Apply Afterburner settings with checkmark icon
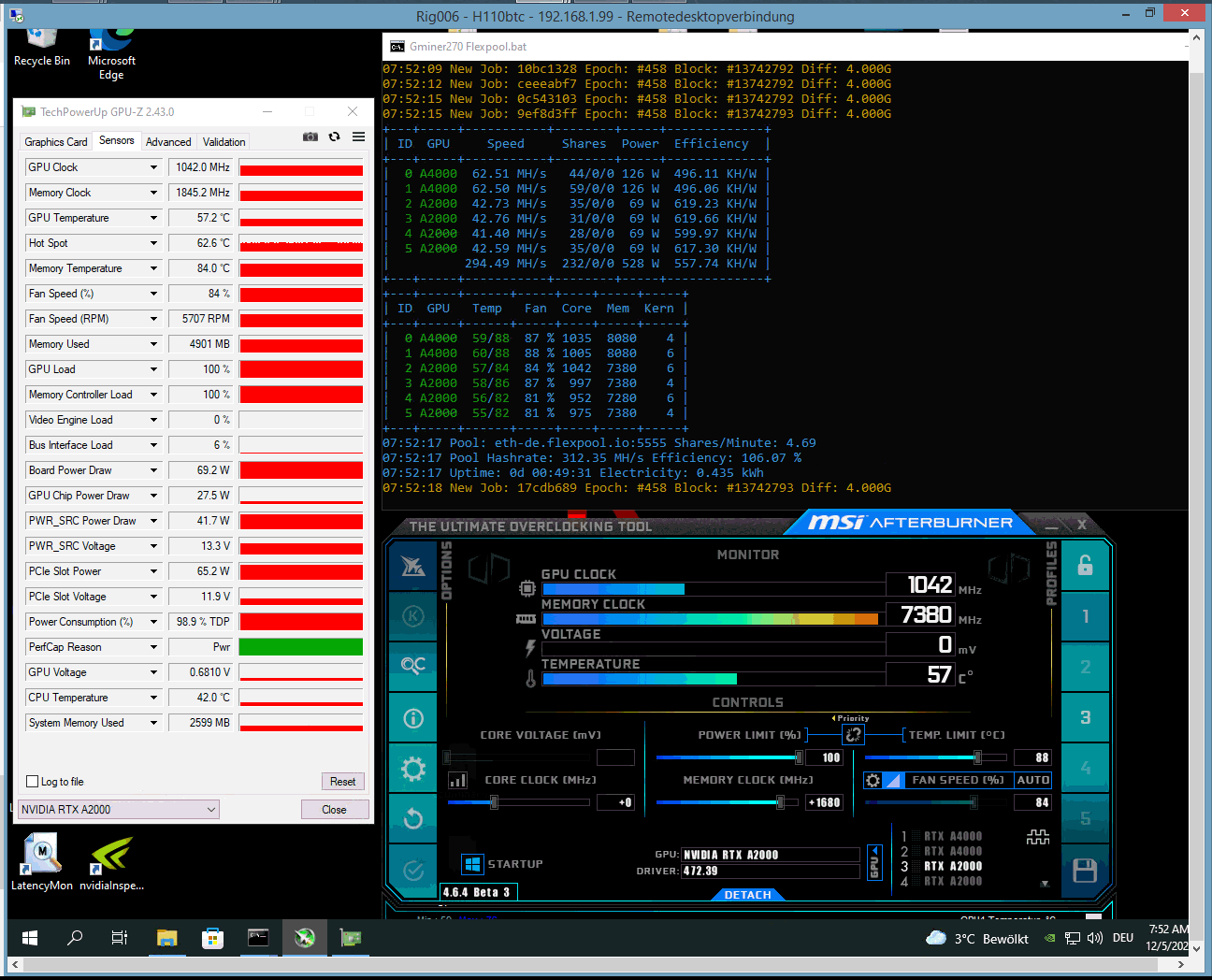The image size is (1212, 980). point(412,871)
